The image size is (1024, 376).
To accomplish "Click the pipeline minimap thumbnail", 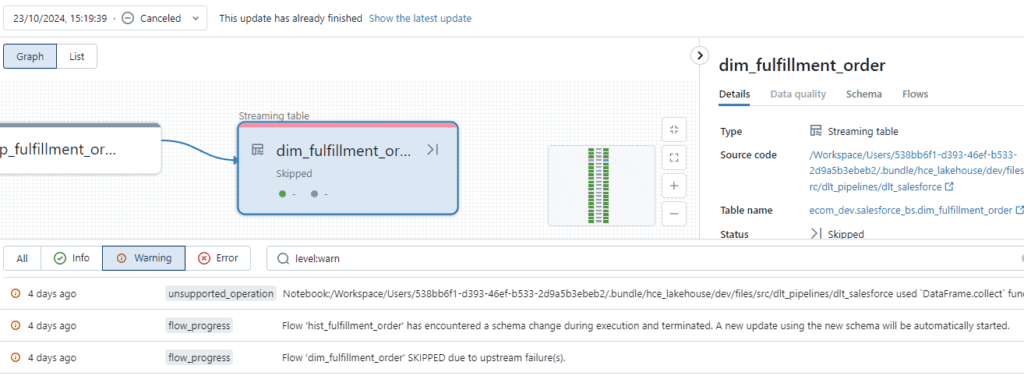I will click(601, 186).
